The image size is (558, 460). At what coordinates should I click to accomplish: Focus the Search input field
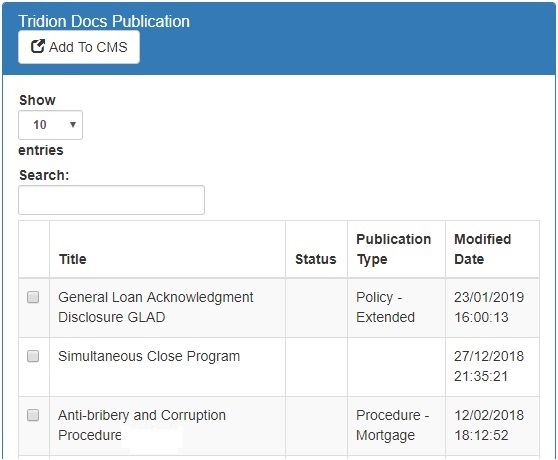[x=111, y=200]
